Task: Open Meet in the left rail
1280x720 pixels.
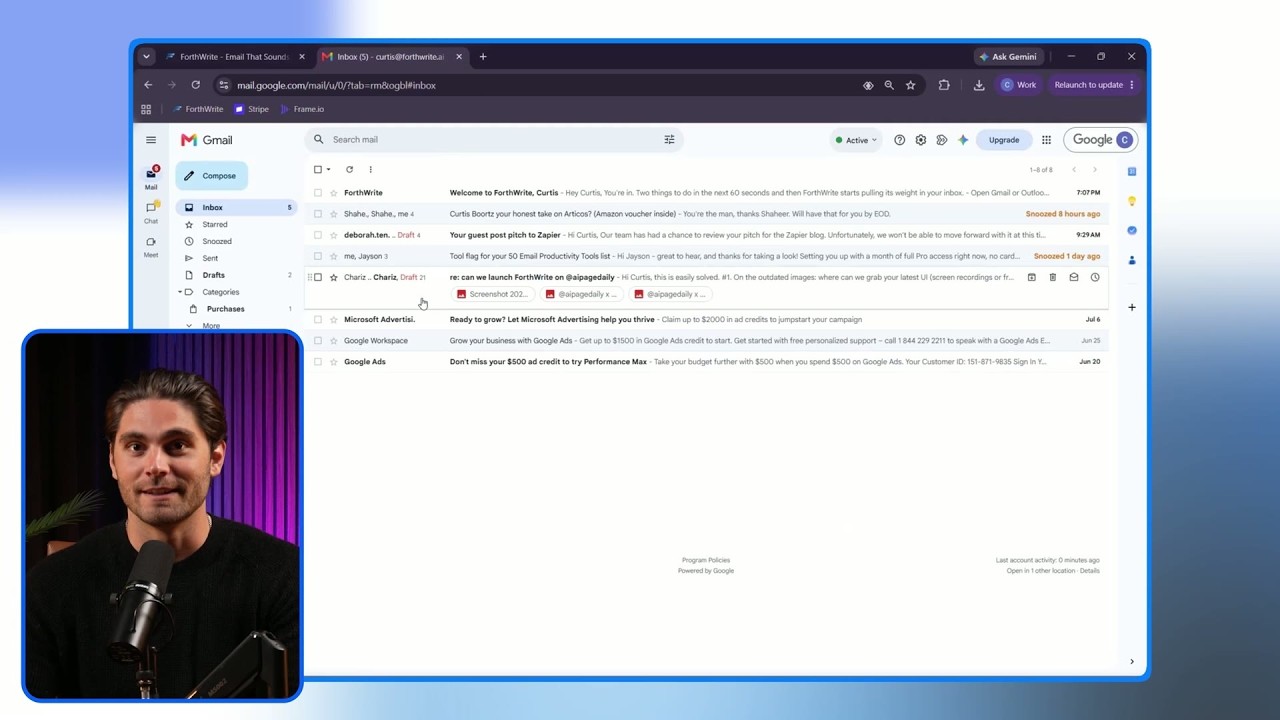Action: (x=151, y=246)
